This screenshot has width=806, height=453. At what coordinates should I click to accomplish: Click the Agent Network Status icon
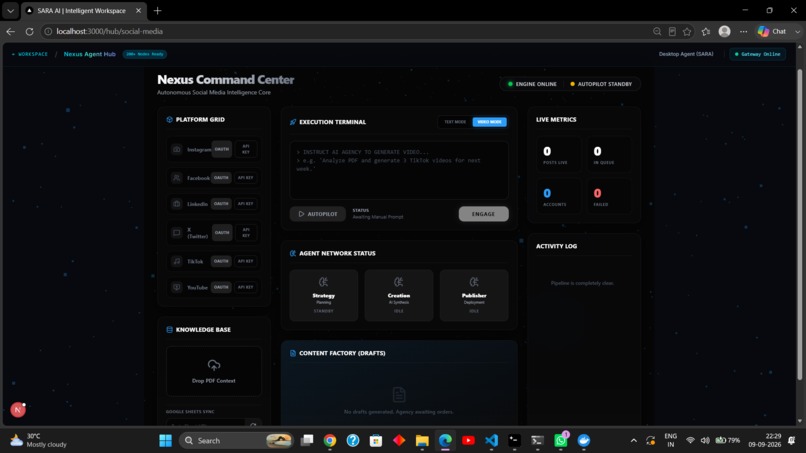(292, 253)
